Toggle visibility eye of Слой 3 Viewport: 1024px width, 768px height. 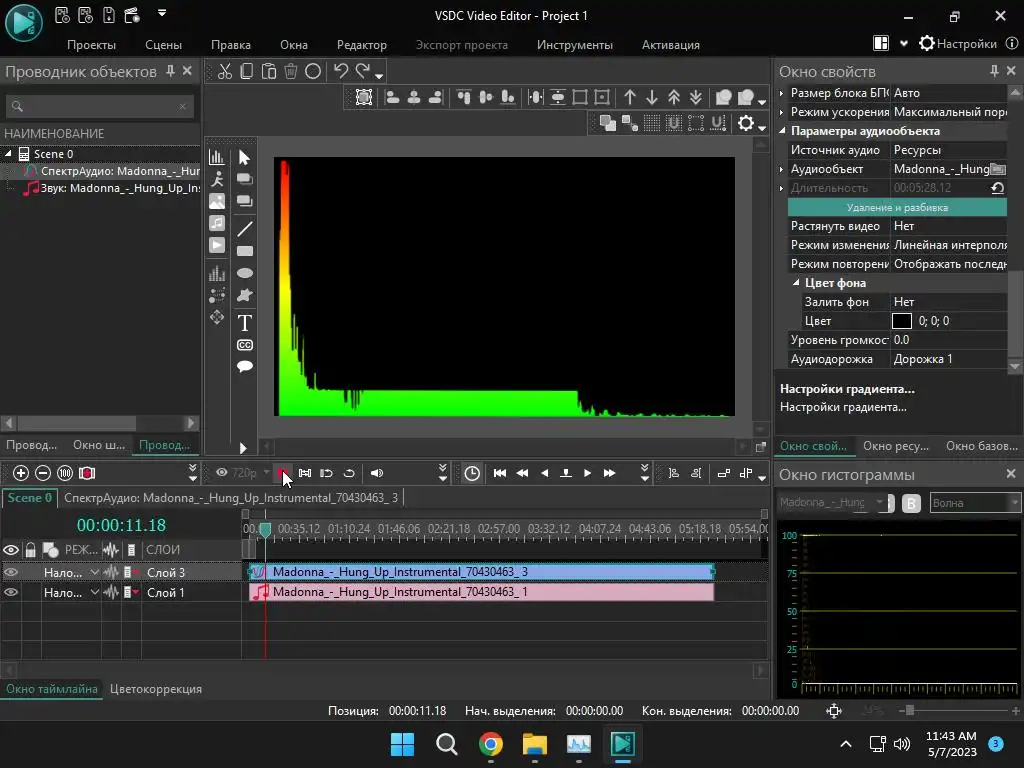click(11, 572)
